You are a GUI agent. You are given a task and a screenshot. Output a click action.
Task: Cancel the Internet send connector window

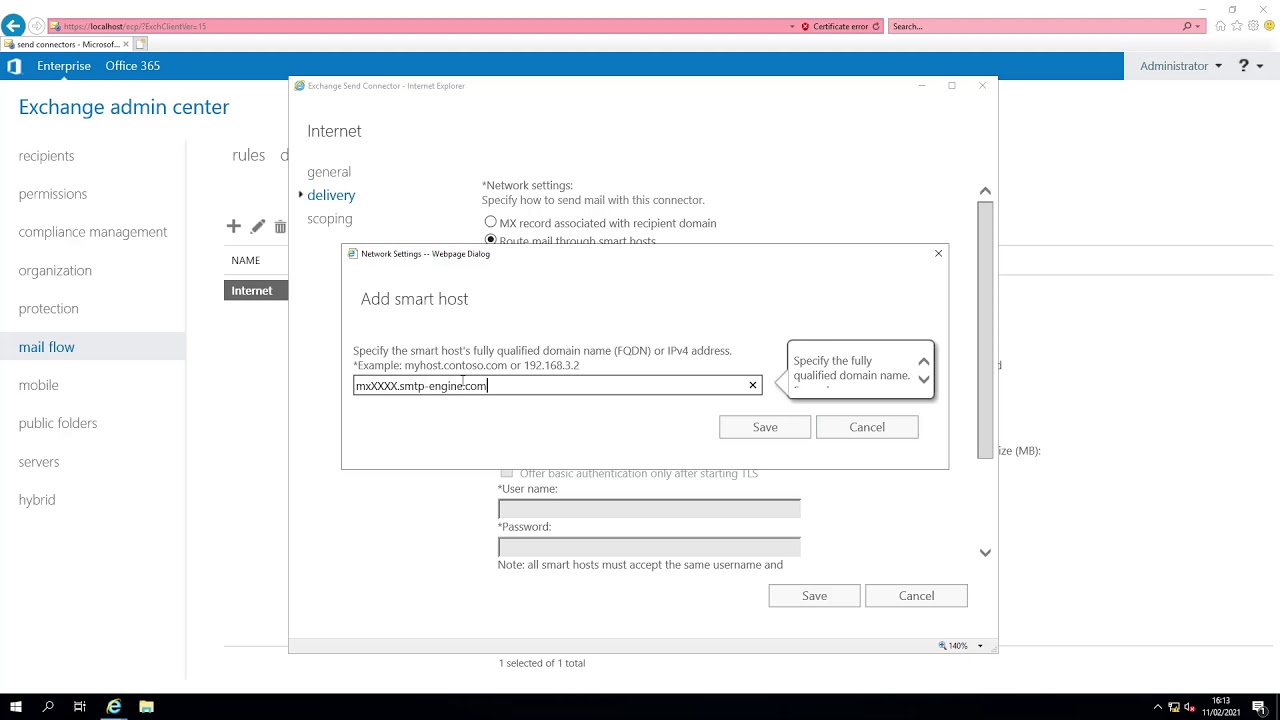coord(916,596)
